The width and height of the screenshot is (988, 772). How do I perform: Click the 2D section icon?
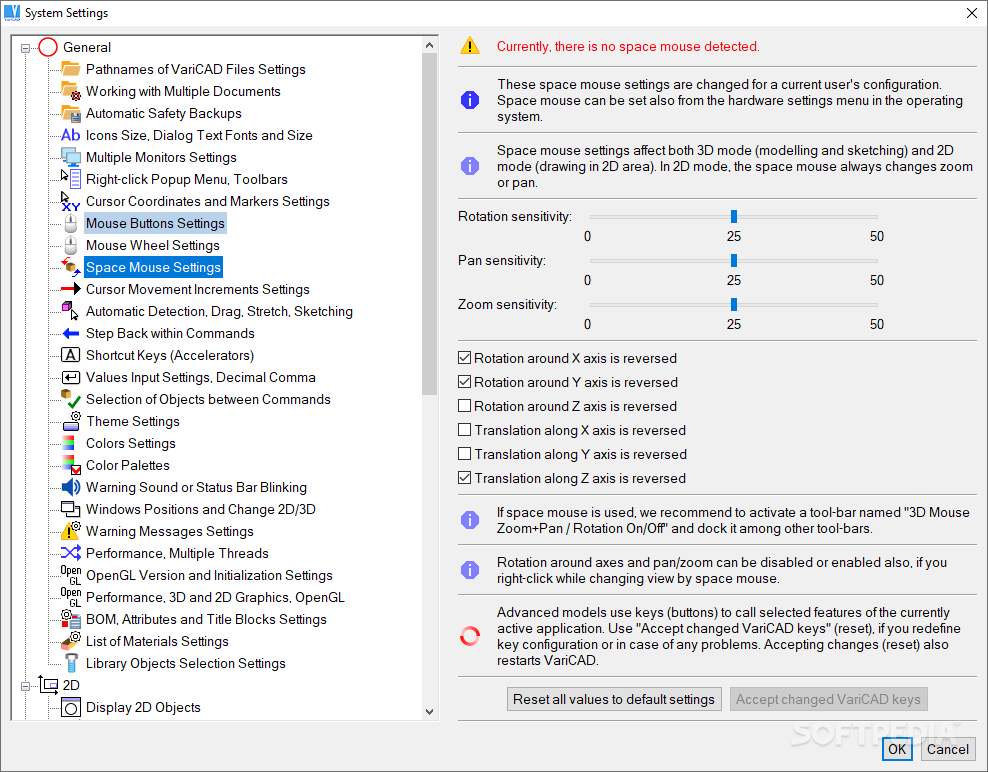(49, 685)
